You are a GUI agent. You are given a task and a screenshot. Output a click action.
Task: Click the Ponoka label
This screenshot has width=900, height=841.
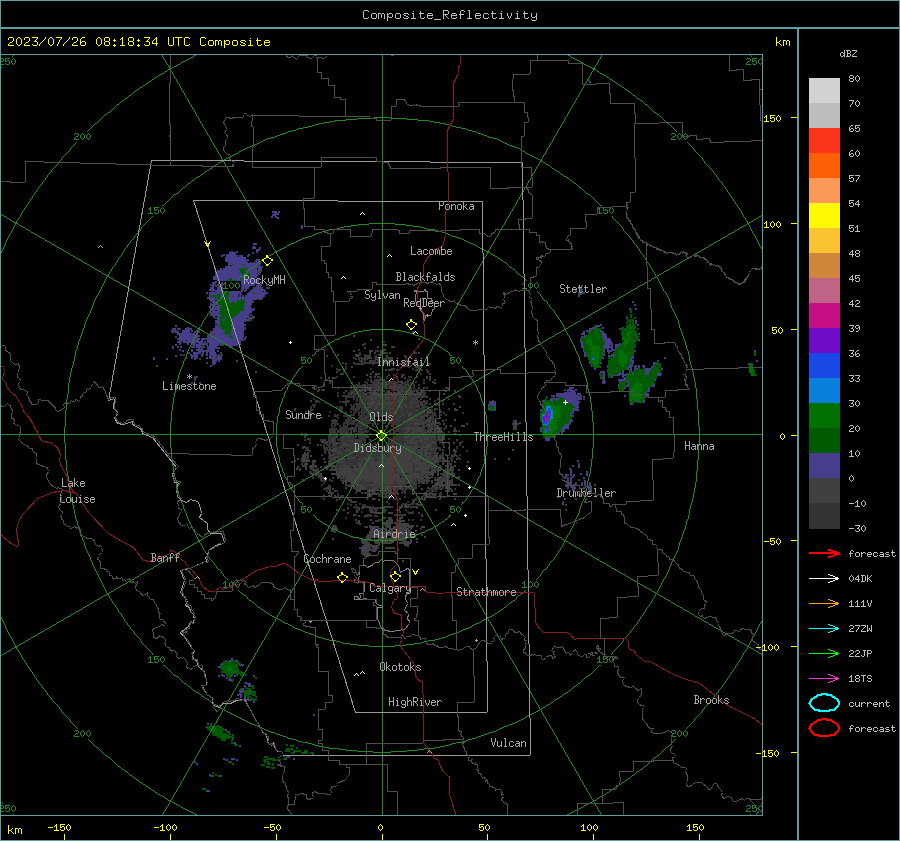(x=456, y=206)
